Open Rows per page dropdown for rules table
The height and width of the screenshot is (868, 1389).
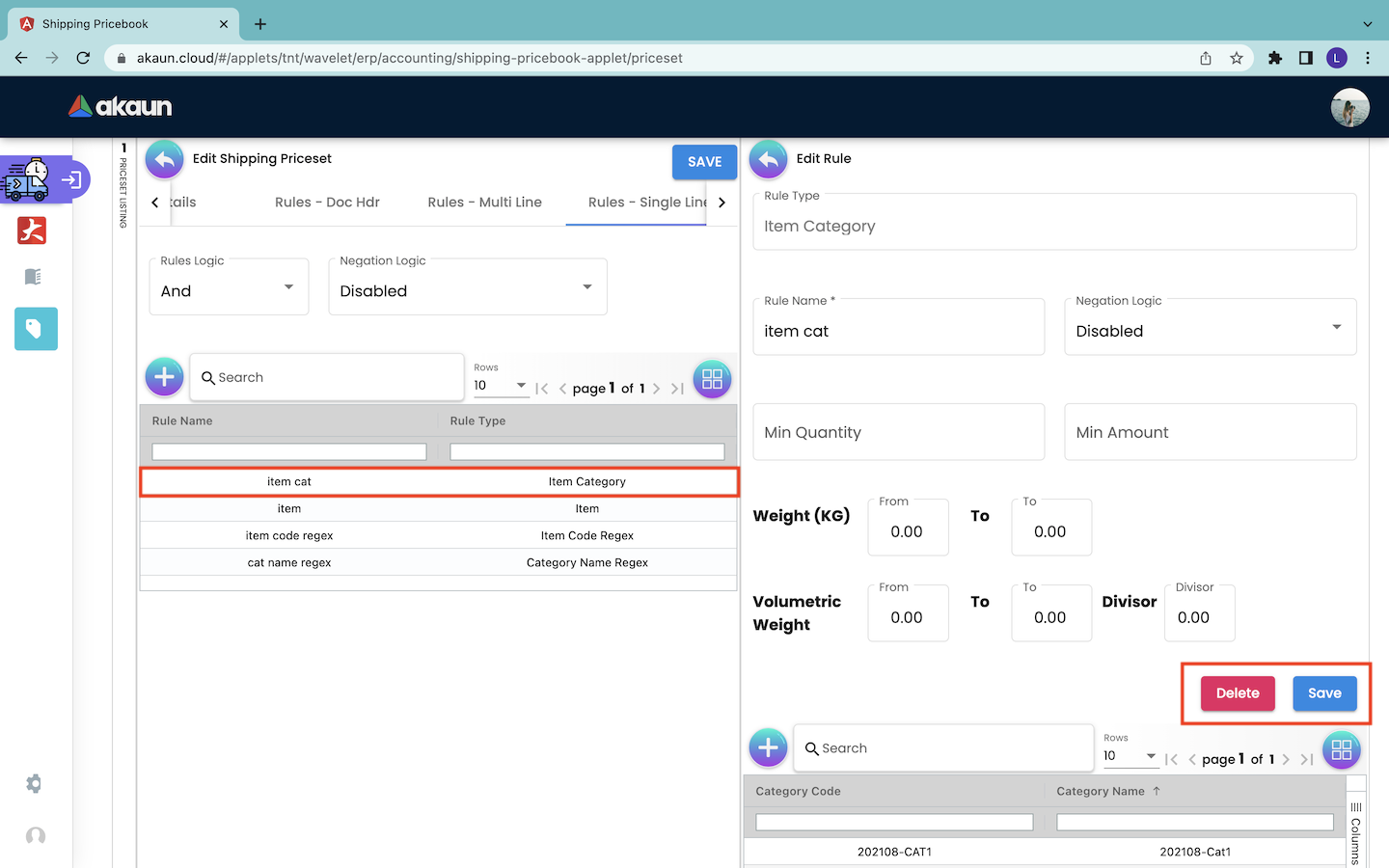(x=500, y=386)
